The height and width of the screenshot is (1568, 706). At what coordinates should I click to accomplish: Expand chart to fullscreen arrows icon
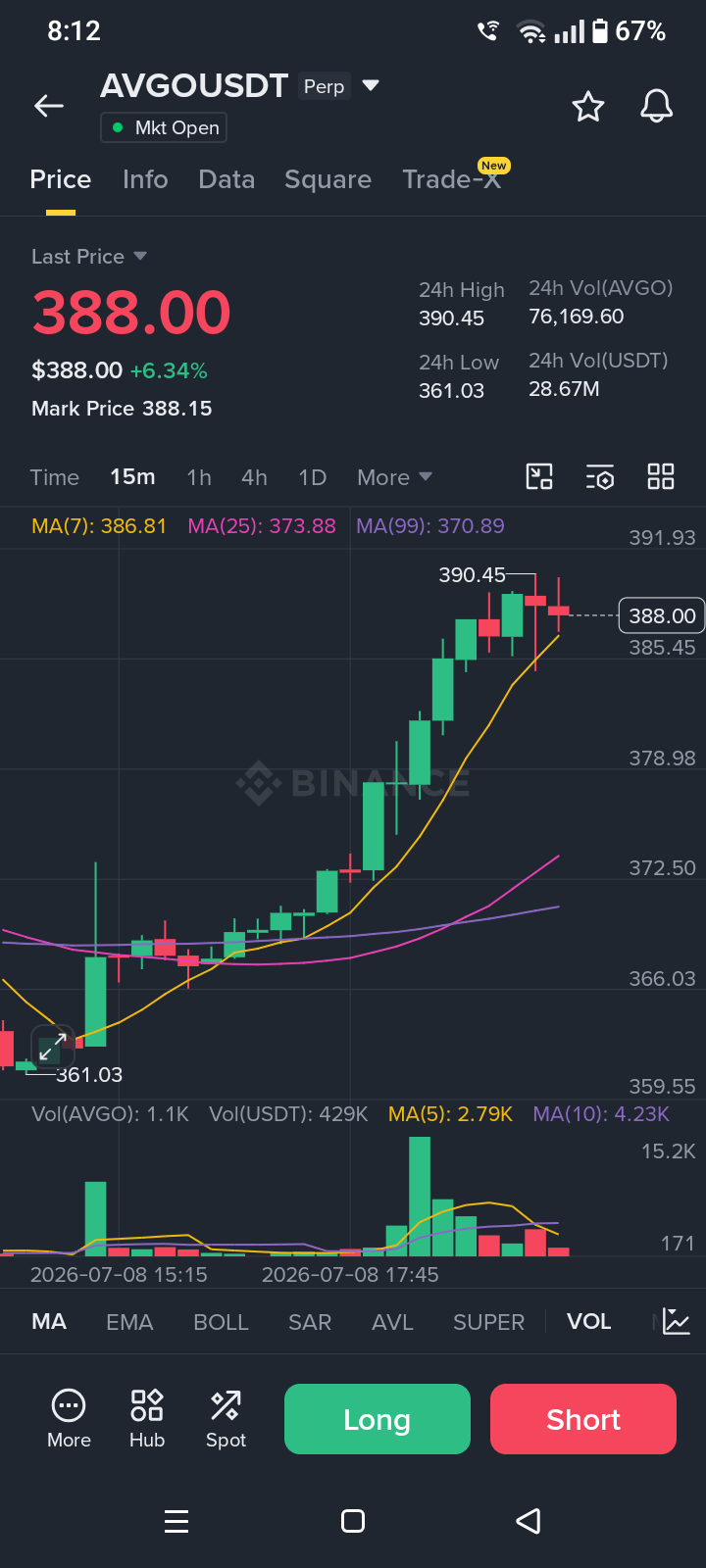coord(53,1048)
